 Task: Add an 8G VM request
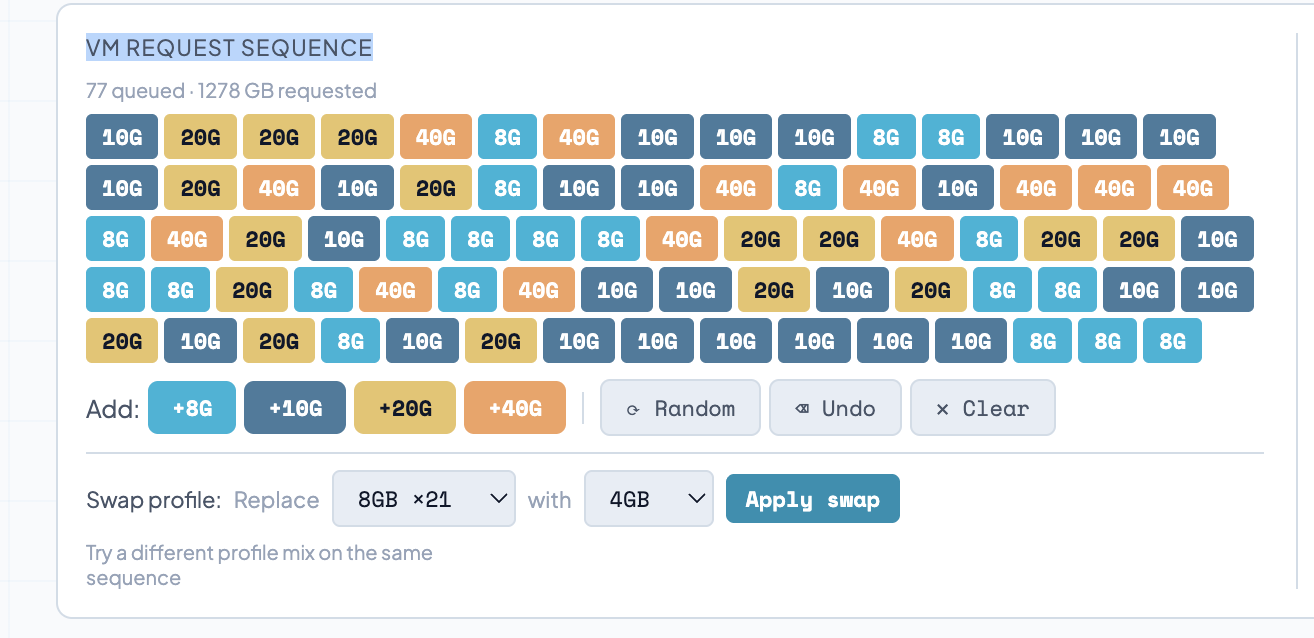[x=192, y=408]
